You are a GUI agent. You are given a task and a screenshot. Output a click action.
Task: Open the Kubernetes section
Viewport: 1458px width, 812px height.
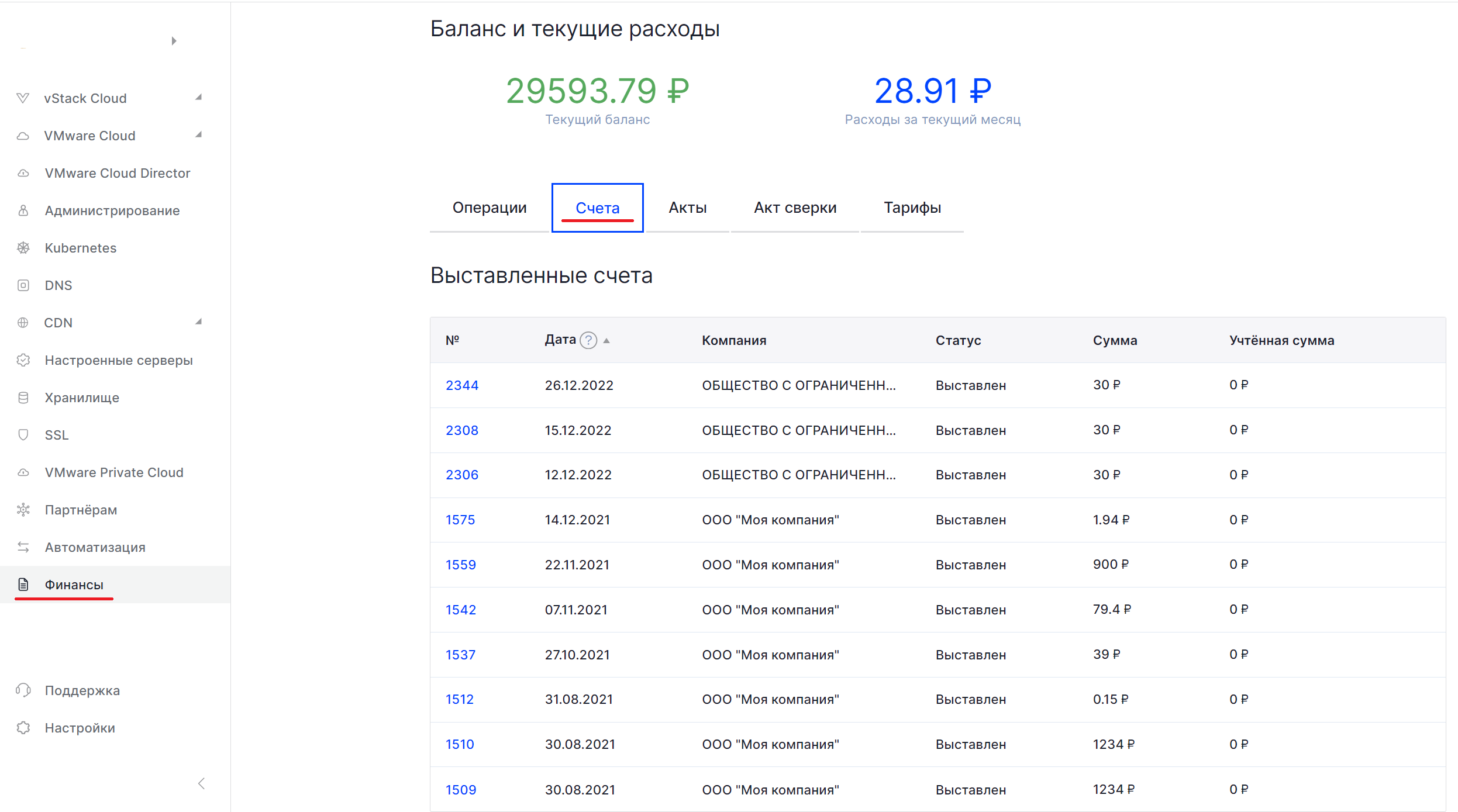point(81,248)
